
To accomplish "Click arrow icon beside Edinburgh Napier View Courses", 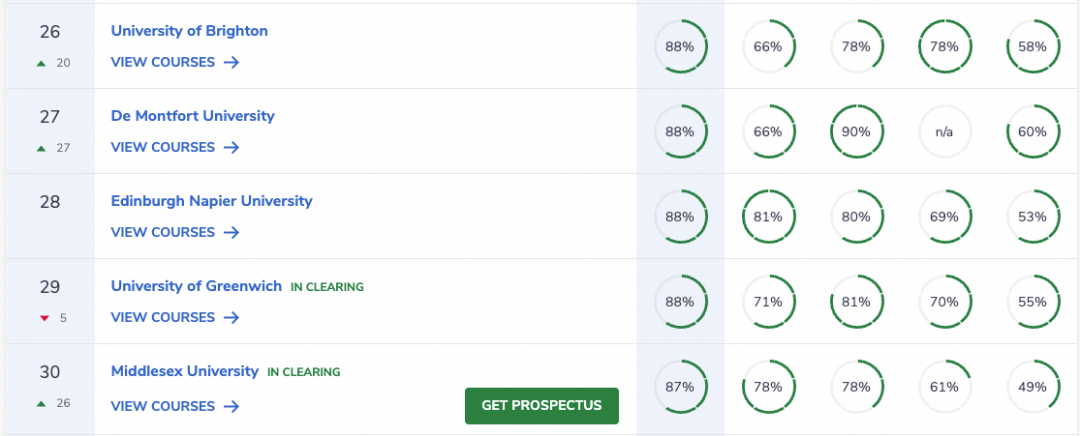I will click(231, 232).
